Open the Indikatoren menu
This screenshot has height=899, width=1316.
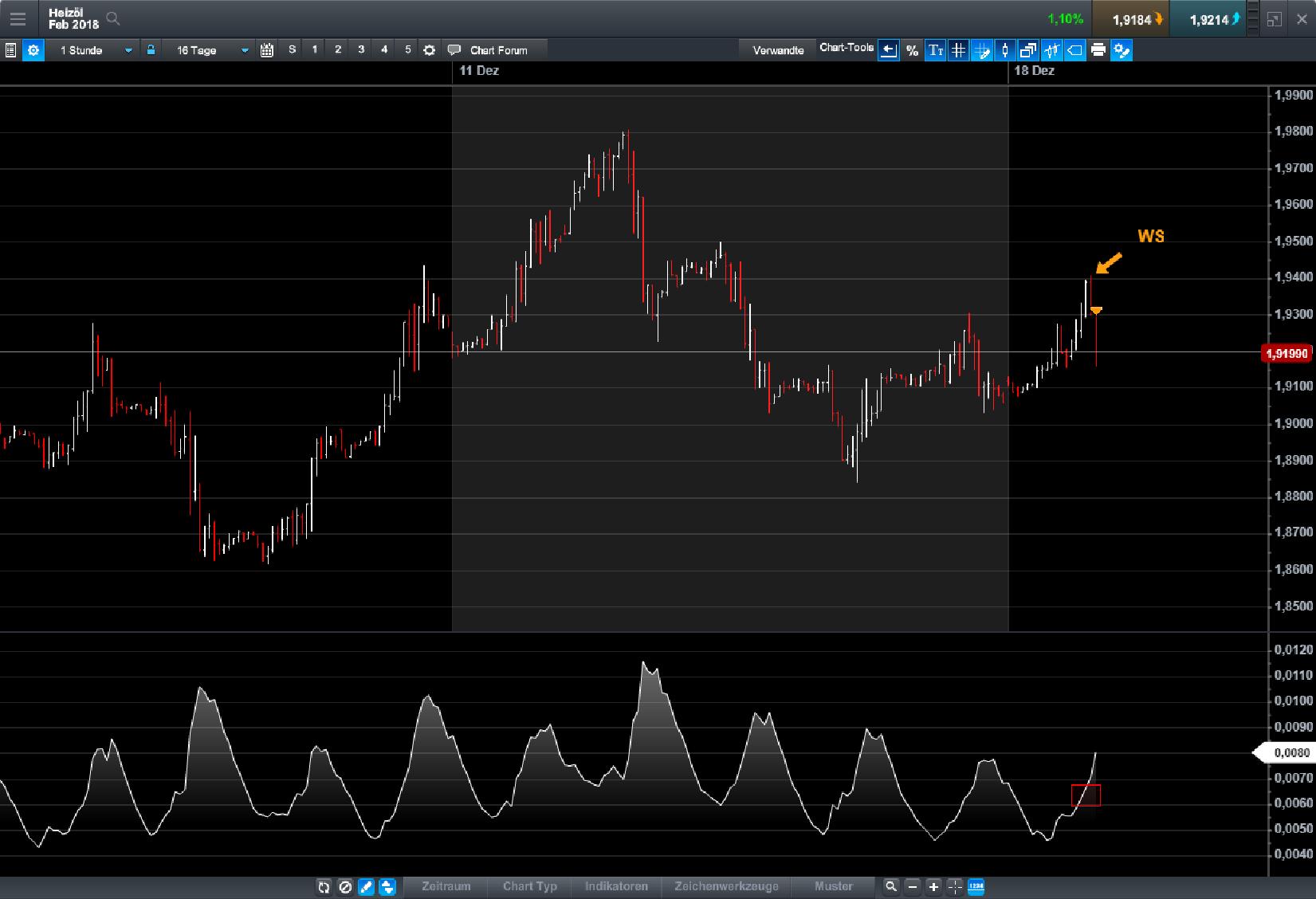pyautogui.click(x=615, y=886)
